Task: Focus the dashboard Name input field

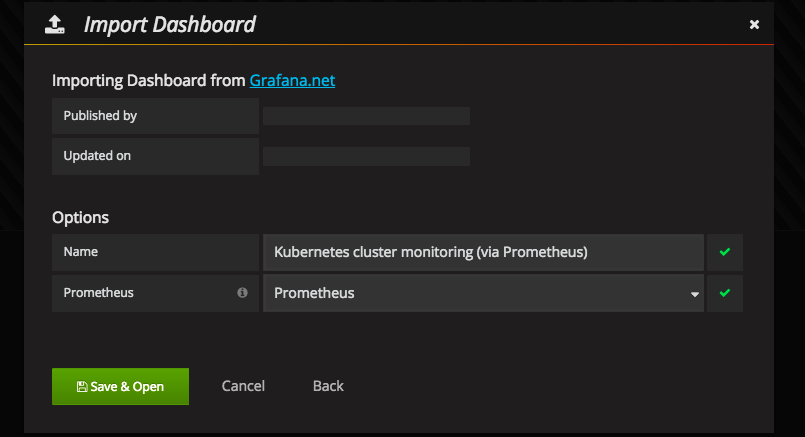Action: click(x=483, y=252)
